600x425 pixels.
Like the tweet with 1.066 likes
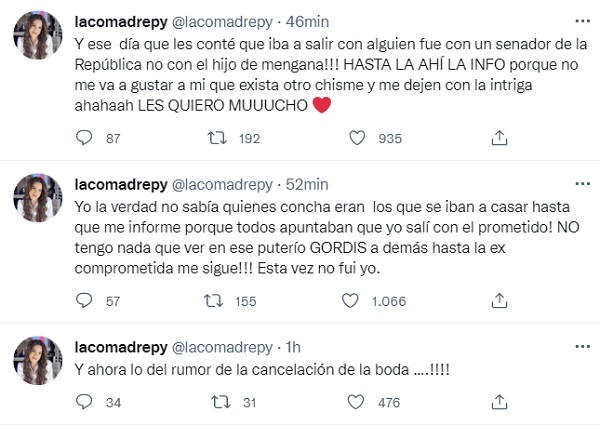coord(350,299)
